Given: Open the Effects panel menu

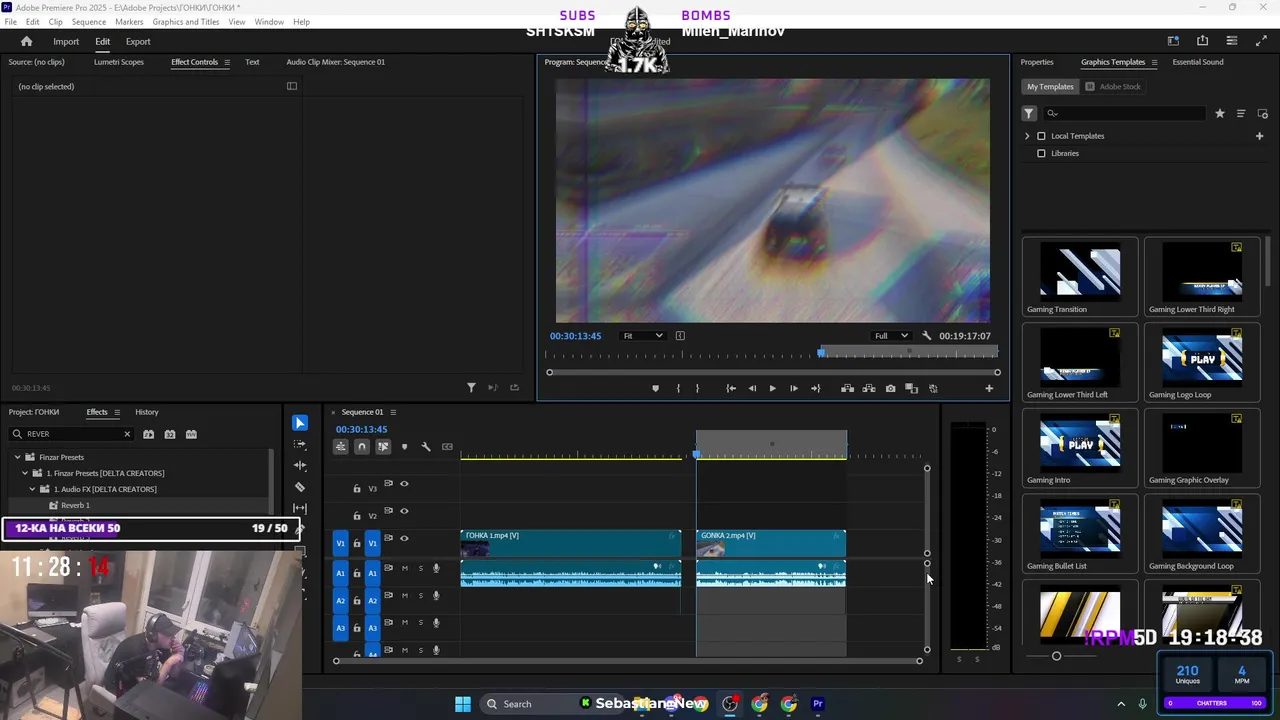Looking at the screenshot, I should tap(117, 412).
